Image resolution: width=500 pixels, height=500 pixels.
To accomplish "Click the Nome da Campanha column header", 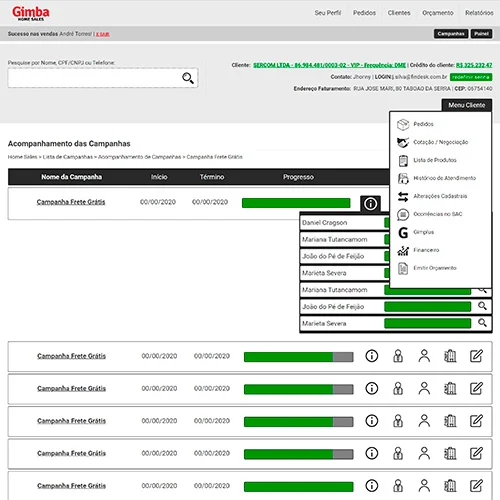I will (x=71, y=177).
